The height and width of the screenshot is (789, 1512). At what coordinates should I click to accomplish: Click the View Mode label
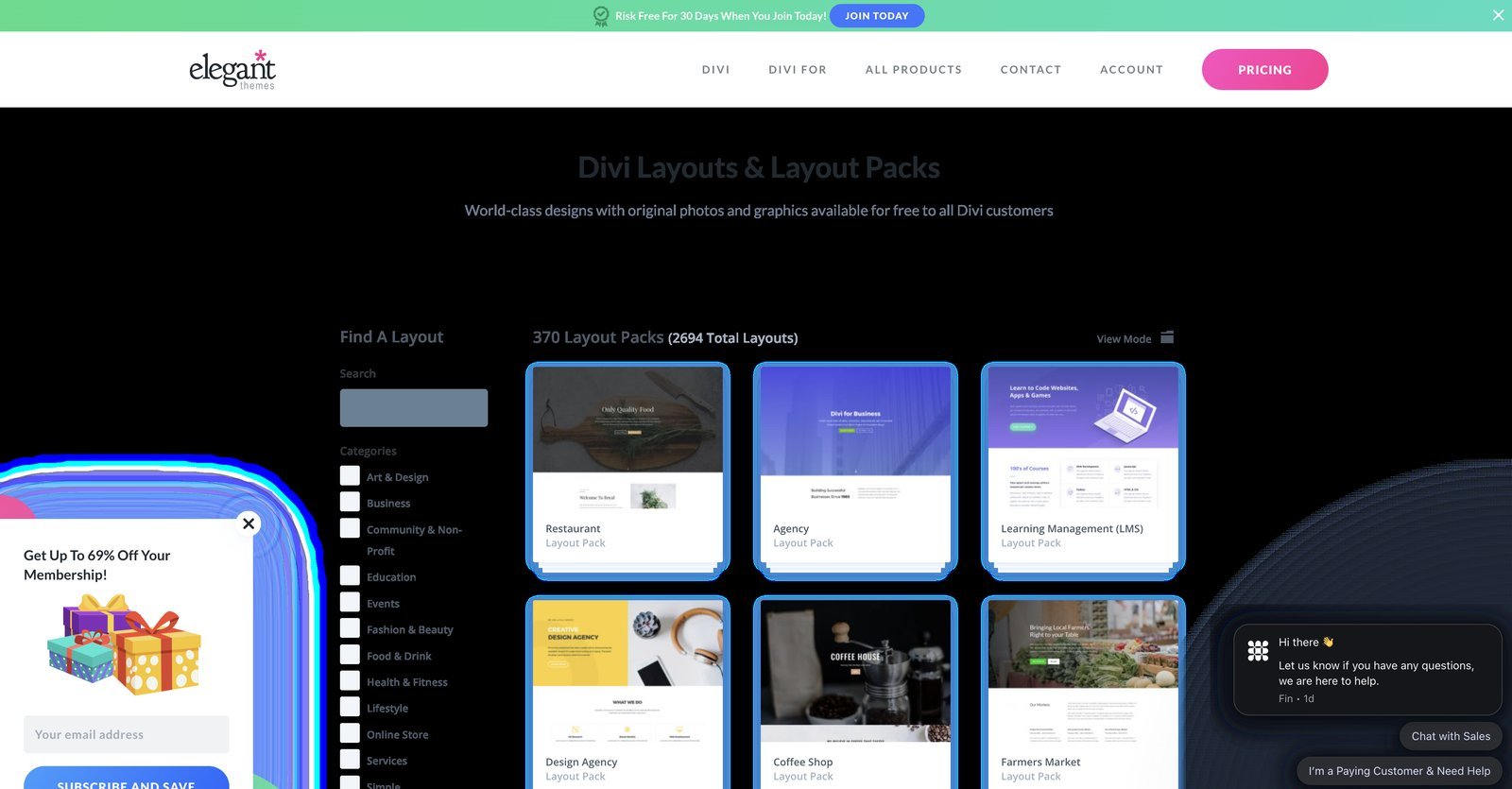click(x=1124, y=339)
